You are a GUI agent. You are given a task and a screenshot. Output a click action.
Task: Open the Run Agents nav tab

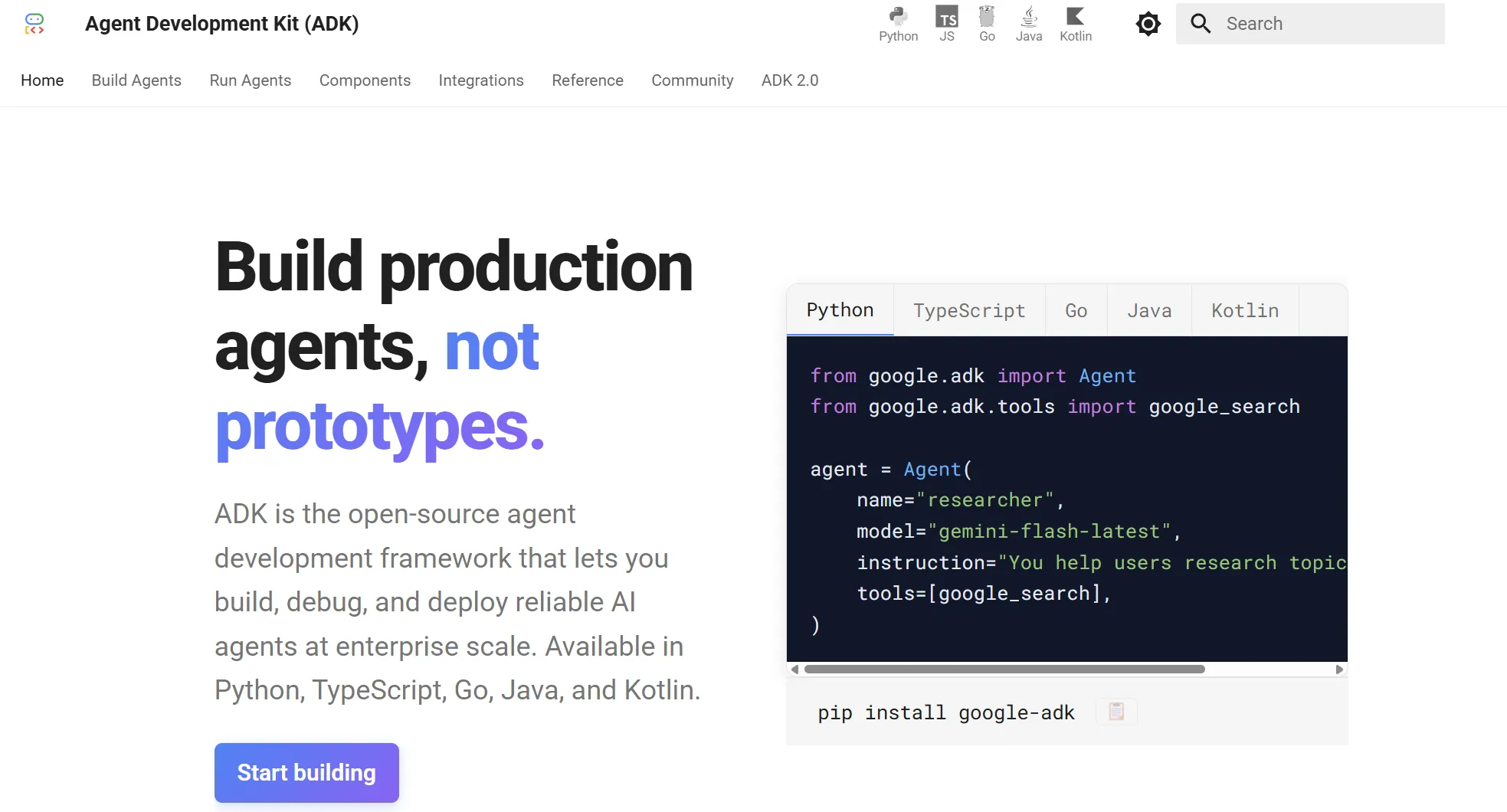251,80
